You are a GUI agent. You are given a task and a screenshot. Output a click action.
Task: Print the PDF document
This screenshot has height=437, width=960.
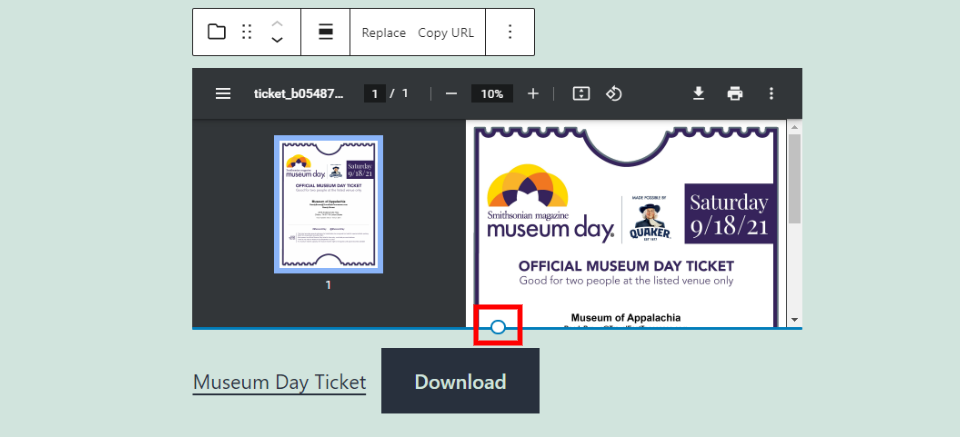point(735,94)
